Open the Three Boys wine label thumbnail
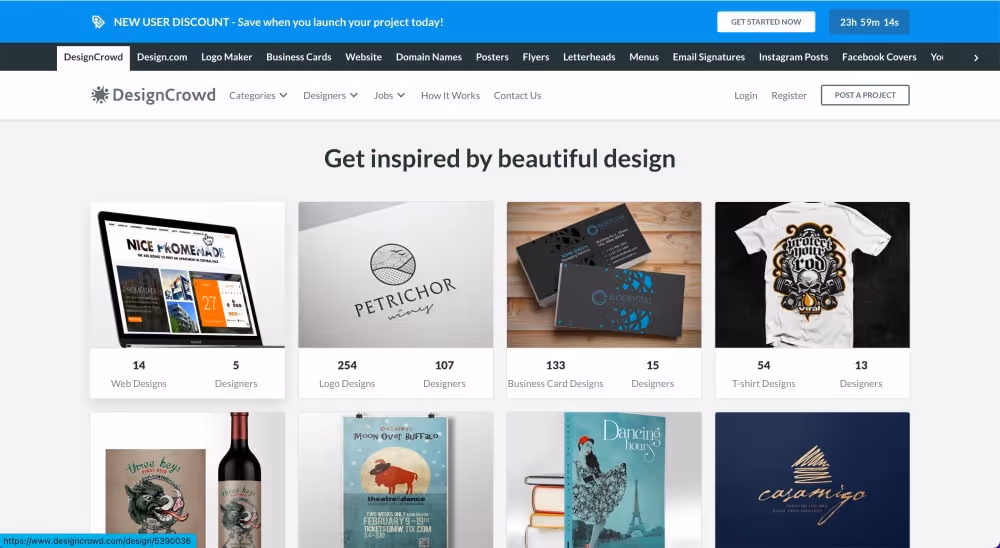Screen dimensions: 1000x548 tap(188, 480)
